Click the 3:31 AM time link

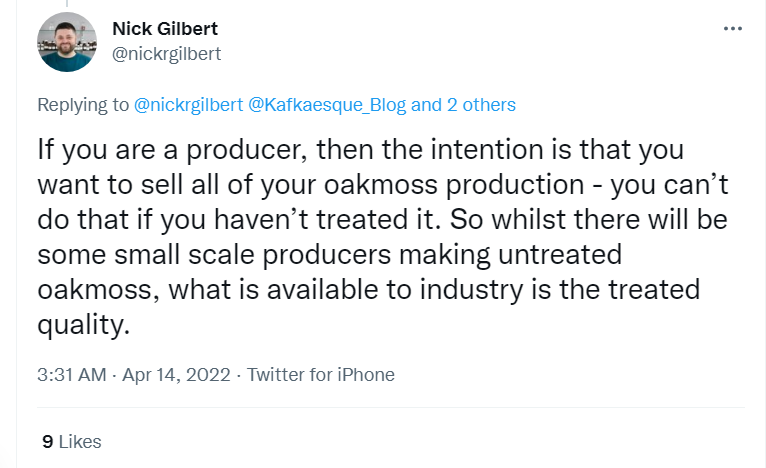(x=71, y=375)
